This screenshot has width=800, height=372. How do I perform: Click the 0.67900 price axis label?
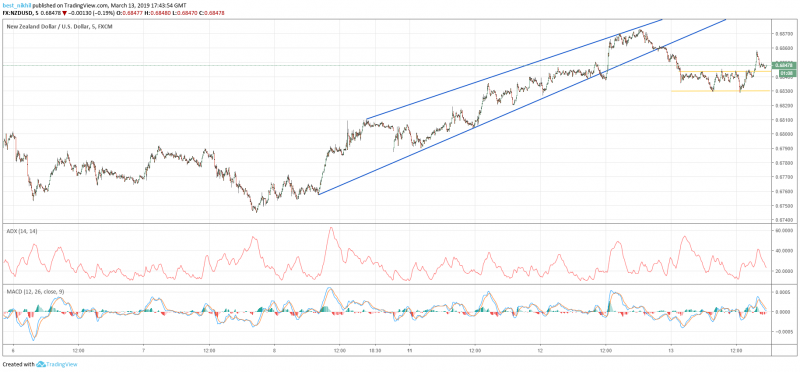click(783, 148)
